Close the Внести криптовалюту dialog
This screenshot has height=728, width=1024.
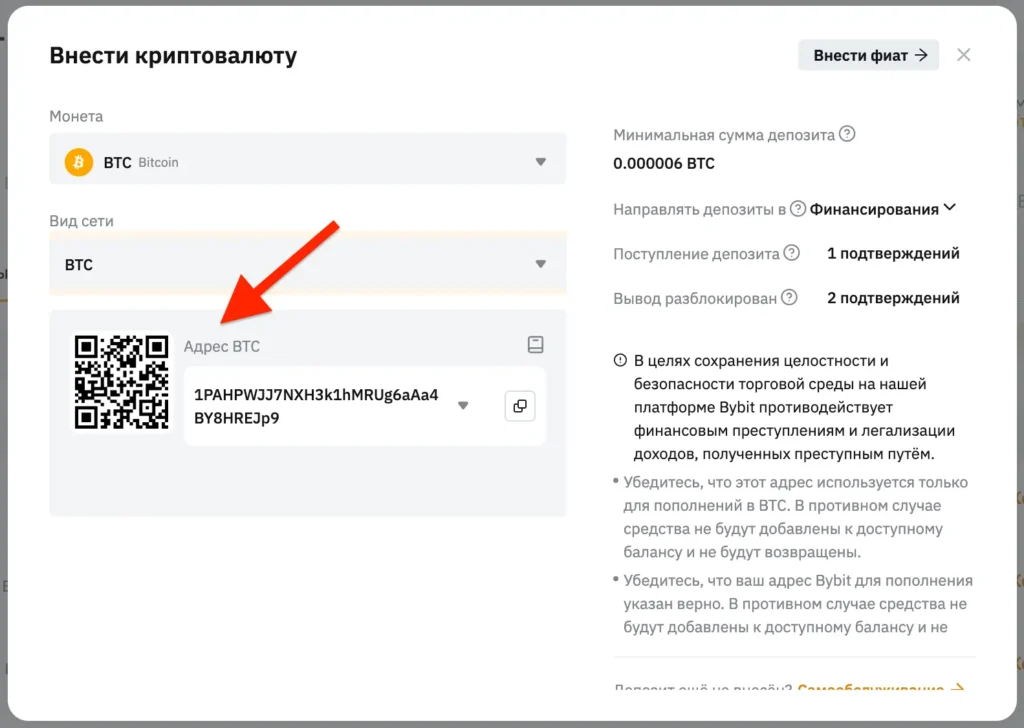(963, 55)
